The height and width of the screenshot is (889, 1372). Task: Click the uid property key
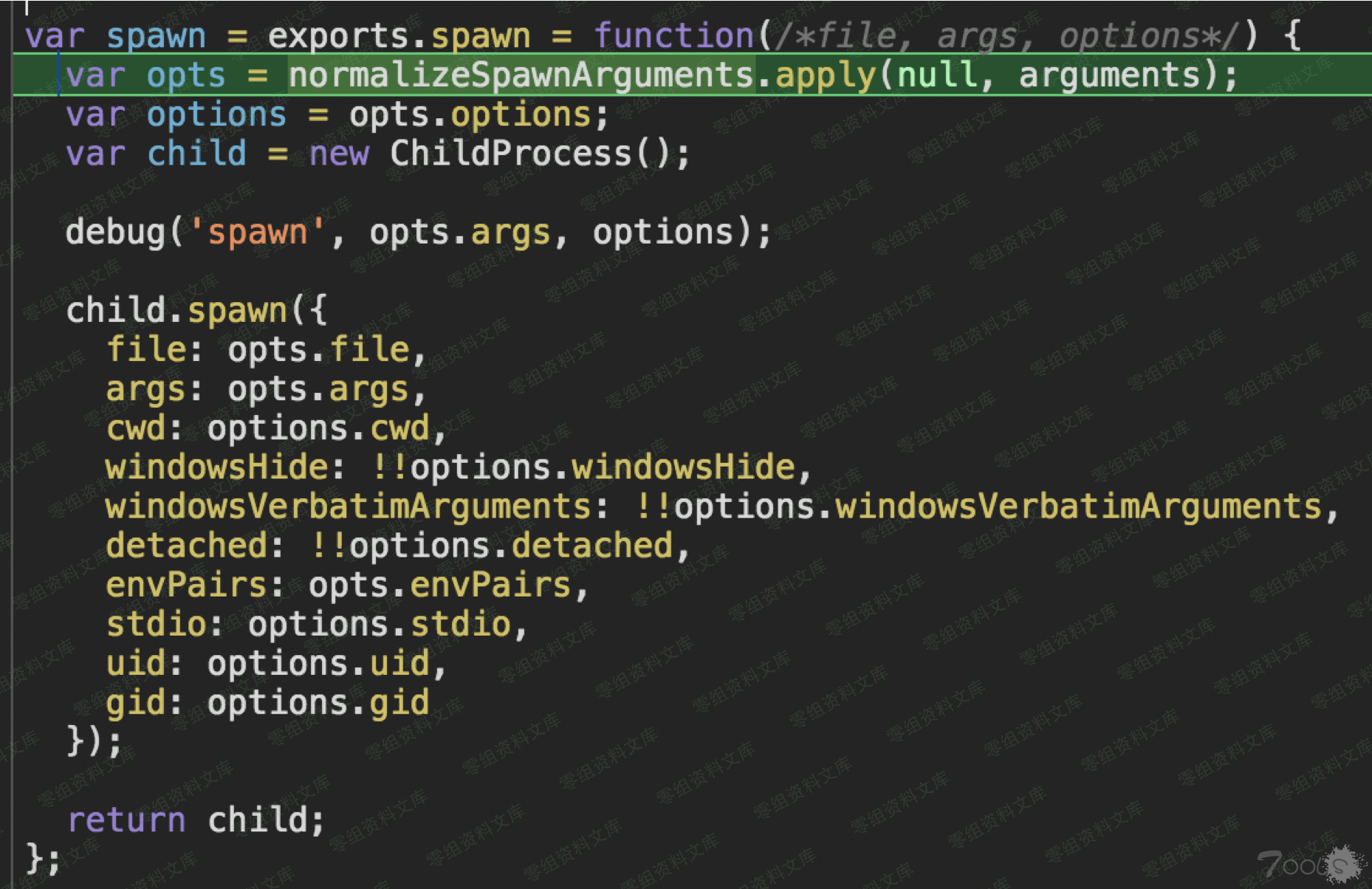135,663
